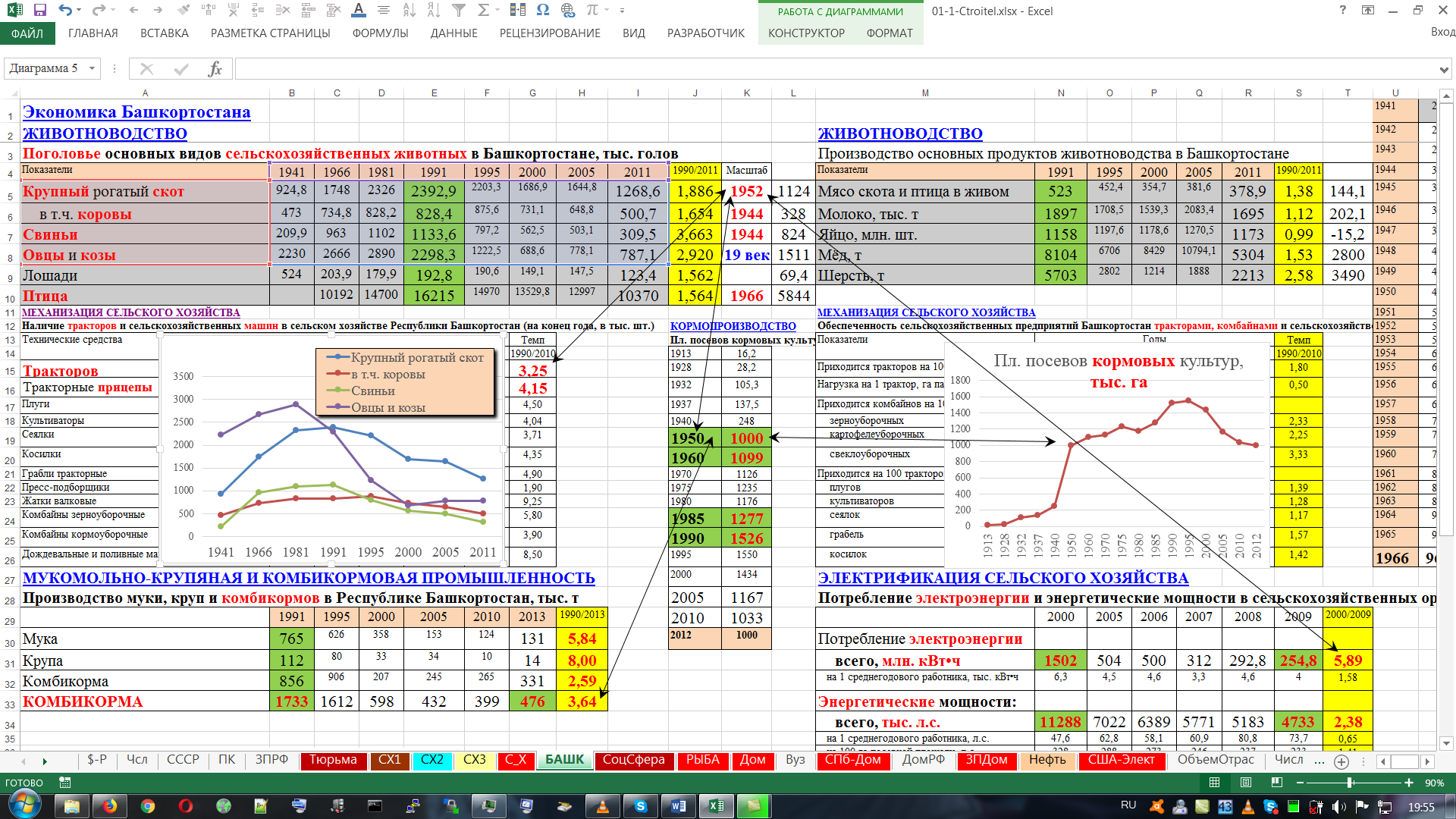Screen dimensions: 1456x819
Task: Expand the formula bar chevron
Action: 1444,70
